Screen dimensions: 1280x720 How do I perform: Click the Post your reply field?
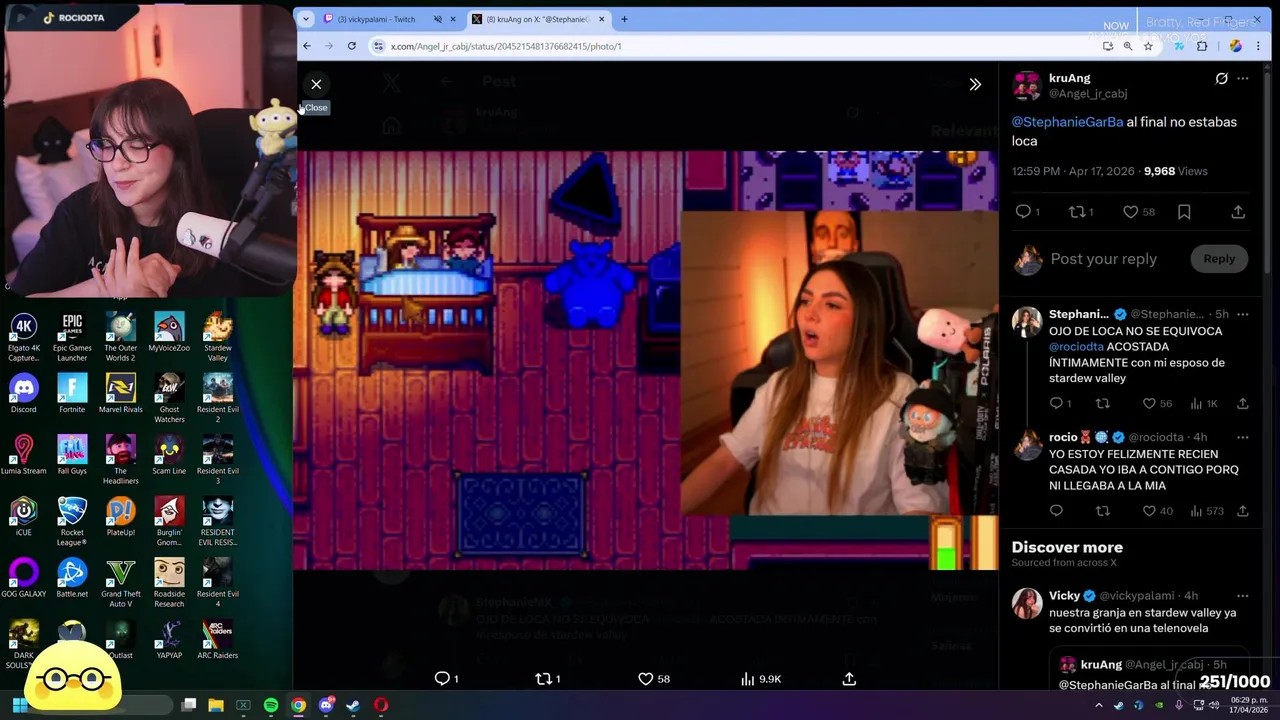1103,259
